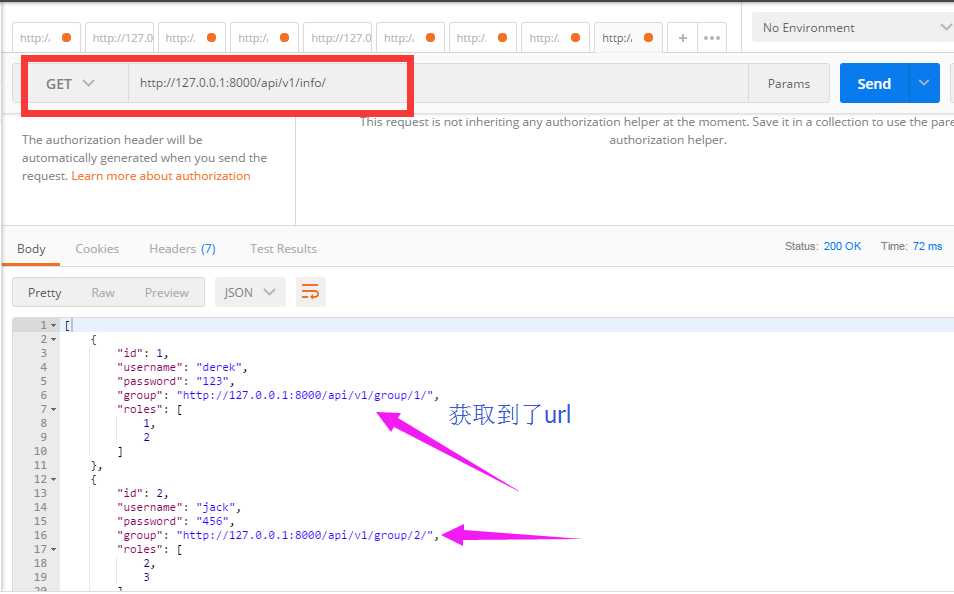Open the JSON format dropdown

point(250,293)
